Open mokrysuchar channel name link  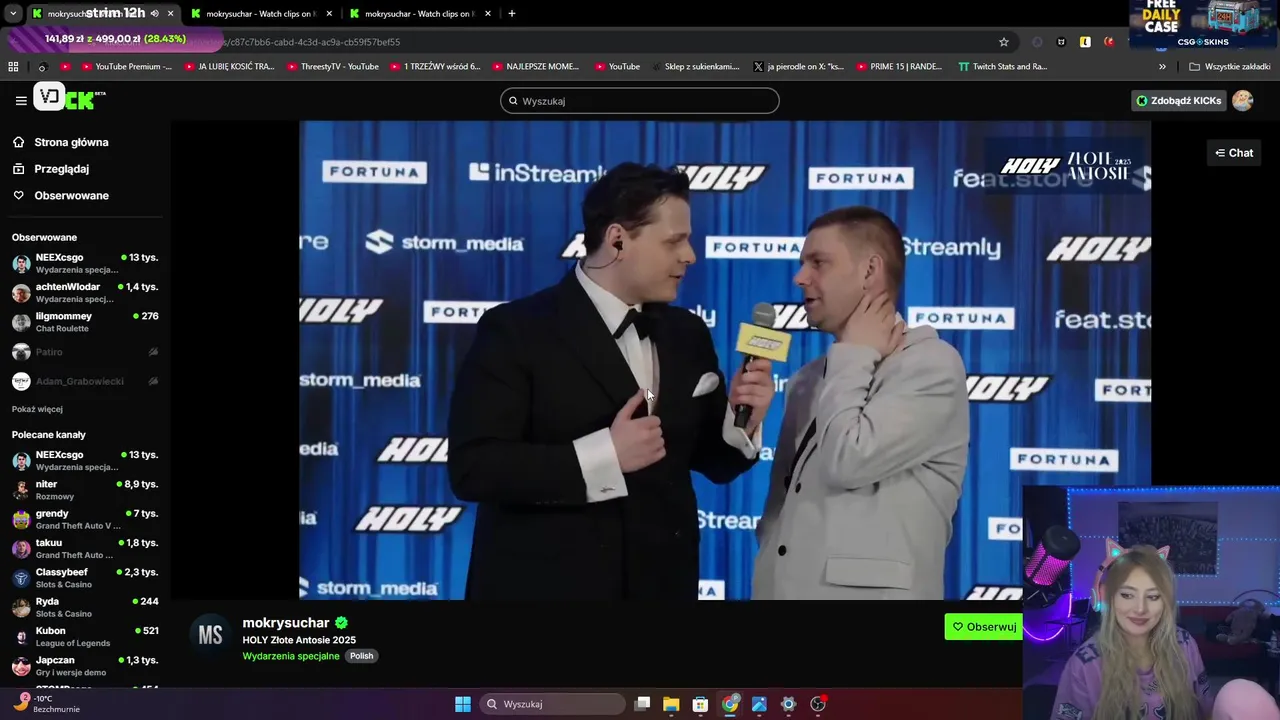click(285, 622)
